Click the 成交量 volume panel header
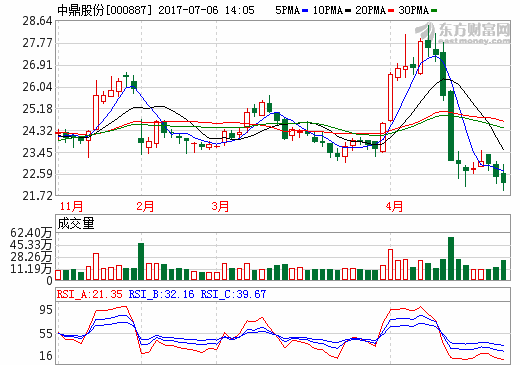The image size is (520, 365). (76, 223)
